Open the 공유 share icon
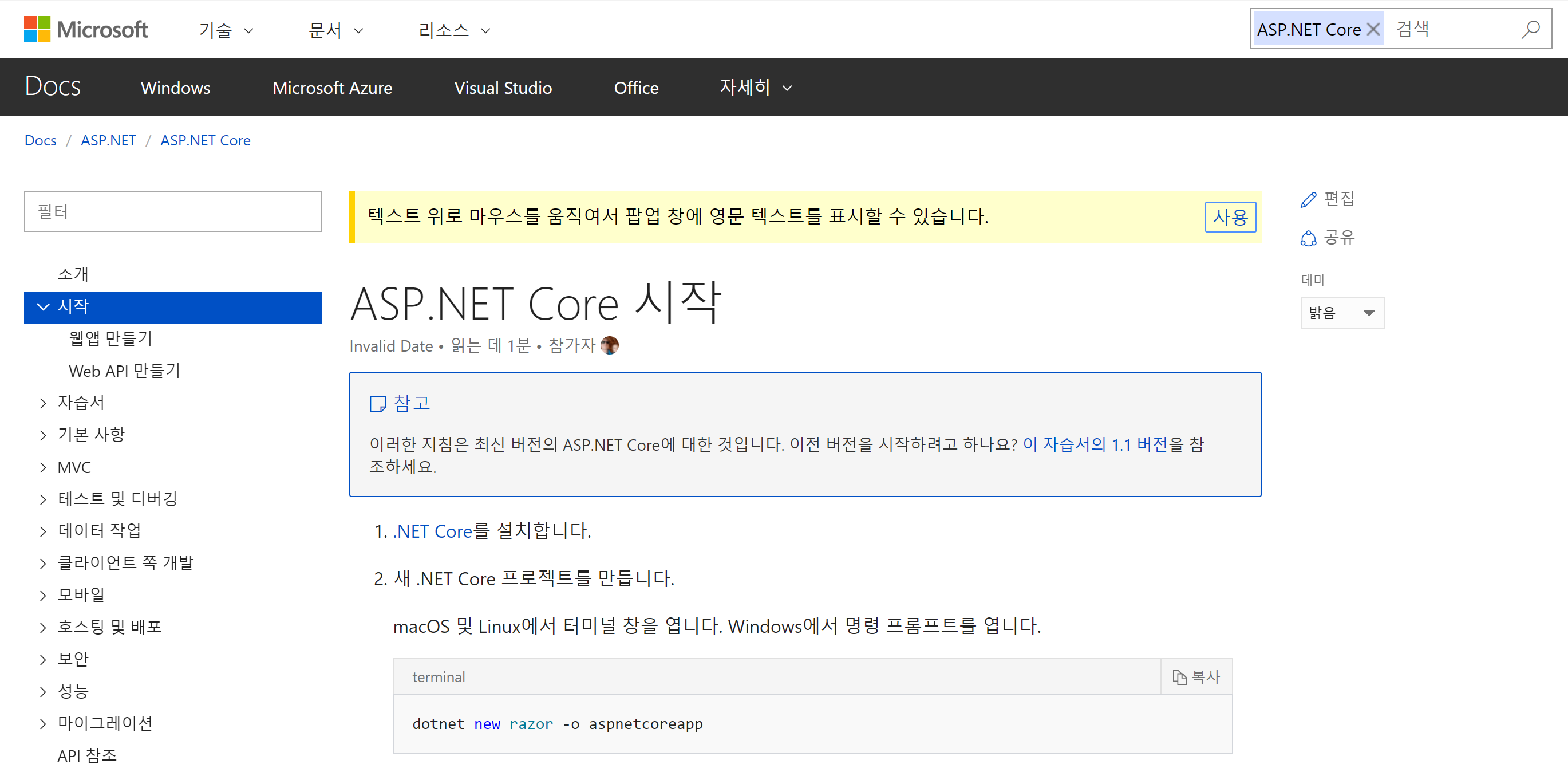 [1308, 238]
